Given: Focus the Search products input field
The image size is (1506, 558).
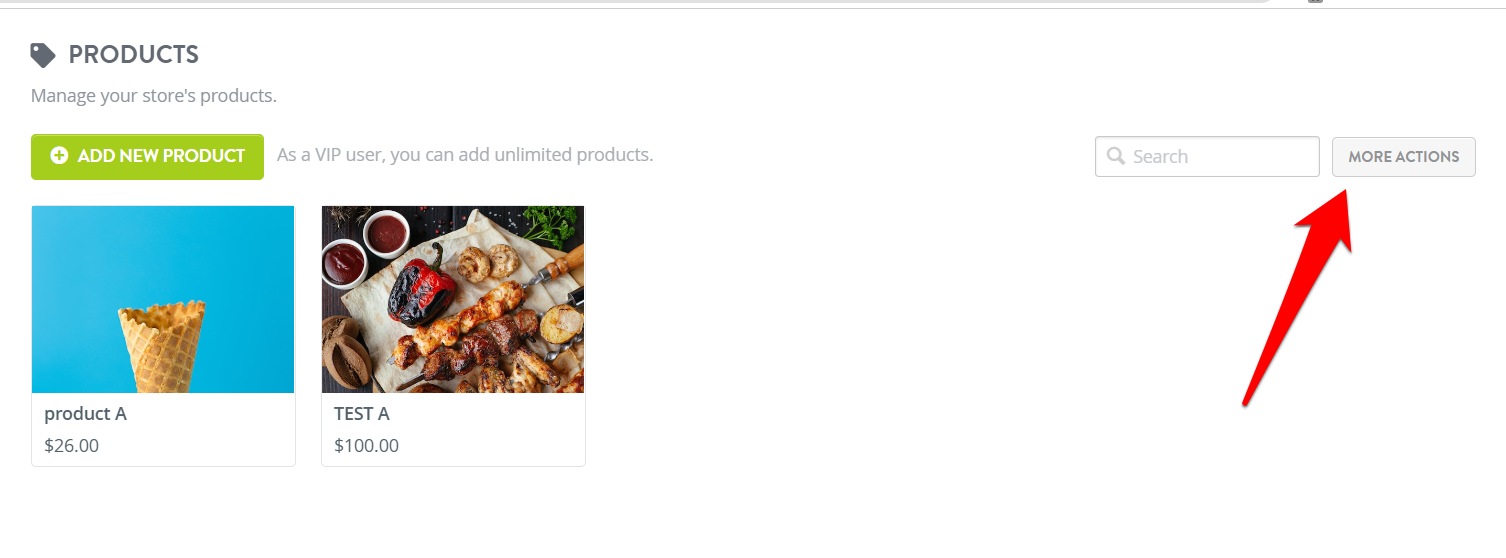Looking at the screenshot, I should pos(1207,157).
